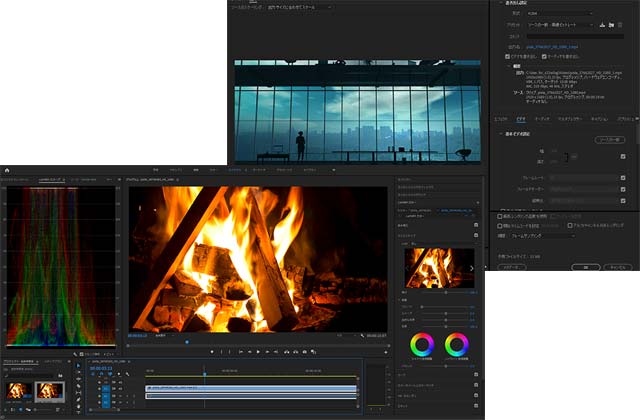Click the Mark Out button
Viewport: 640px width, 420px height.
(x=229, y=352)
